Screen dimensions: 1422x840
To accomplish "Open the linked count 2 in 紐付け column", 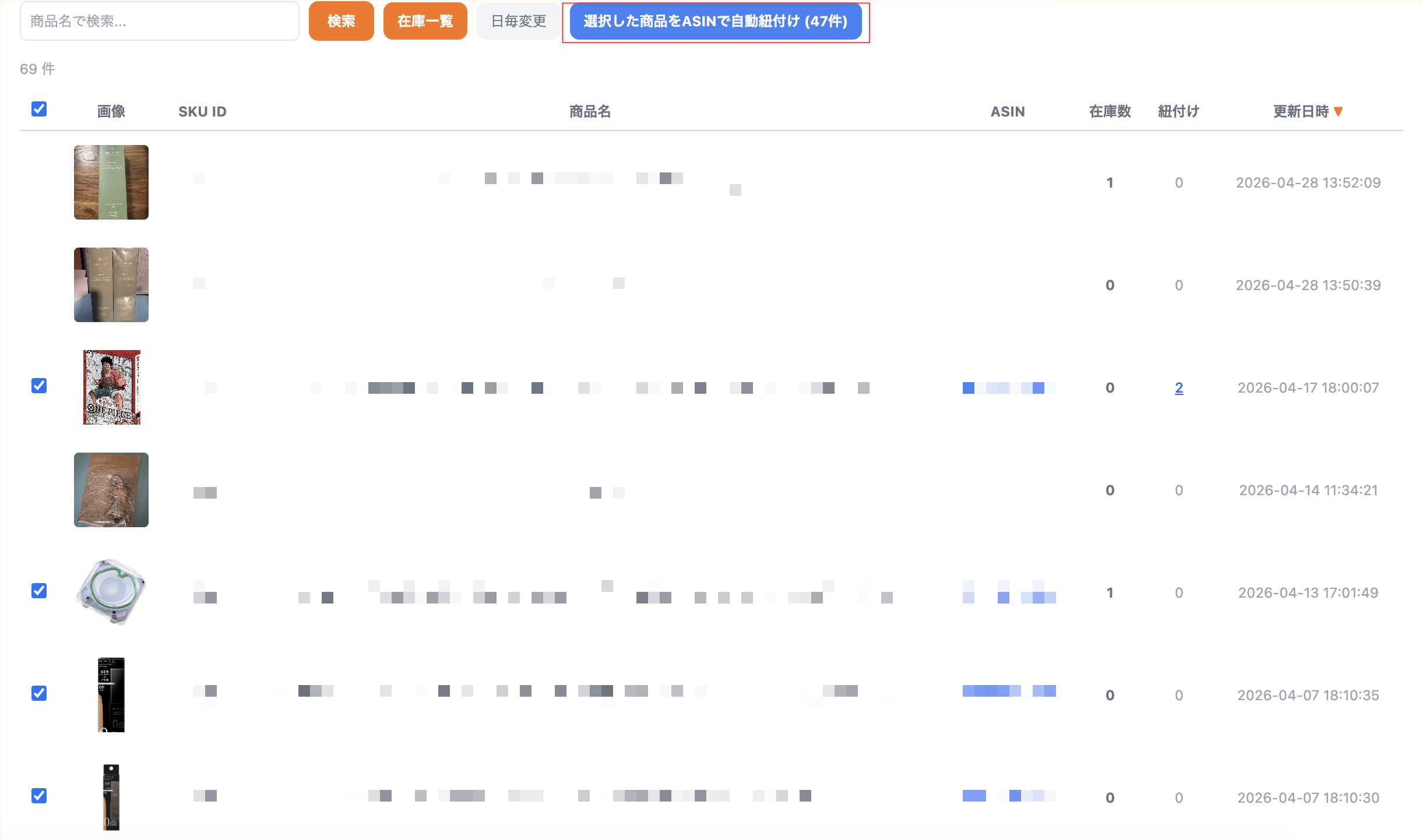I will pos(1179,387).
